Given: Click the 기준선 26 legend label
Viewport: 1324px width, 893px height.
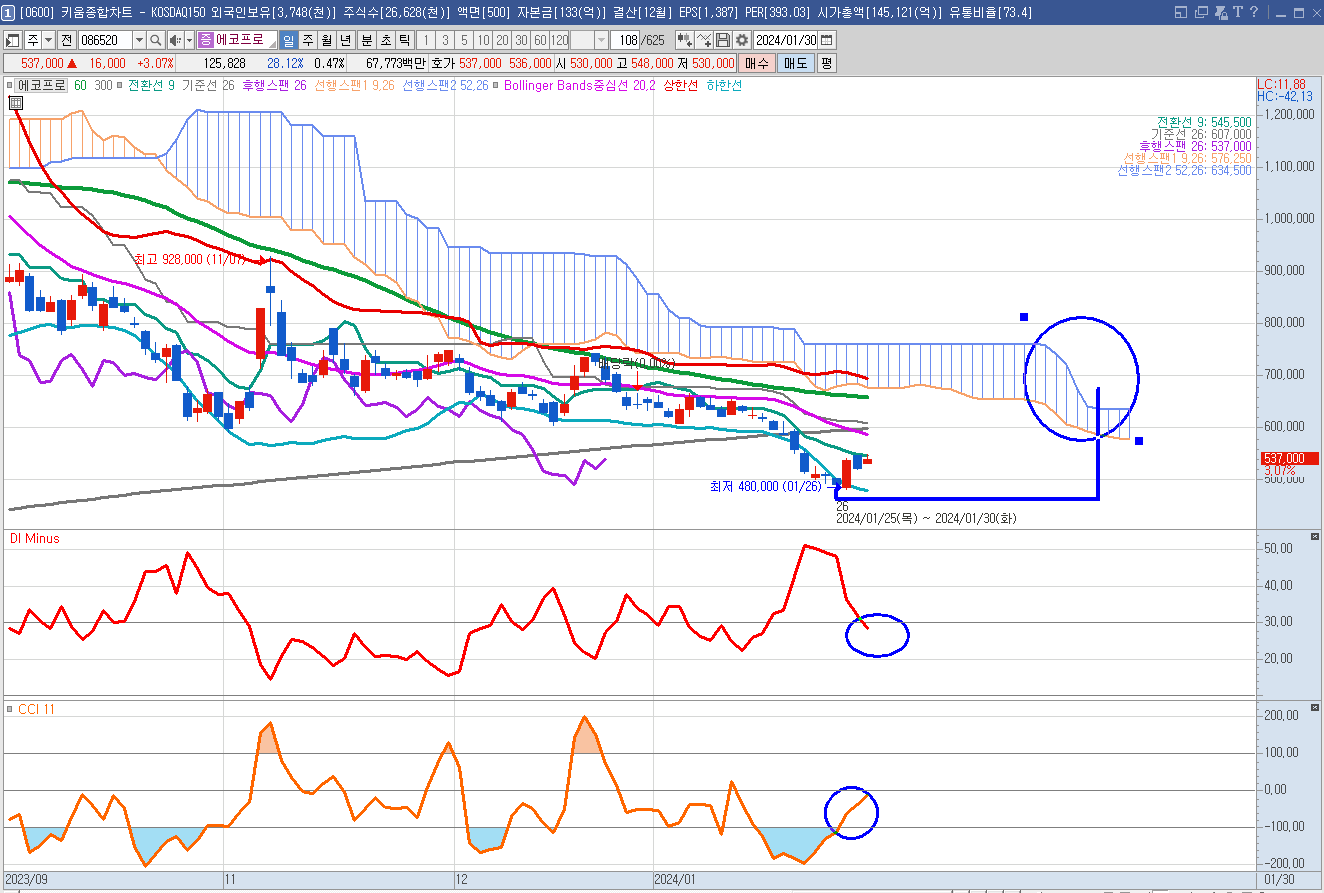Looking at the screenshot, I should (207, 86).
